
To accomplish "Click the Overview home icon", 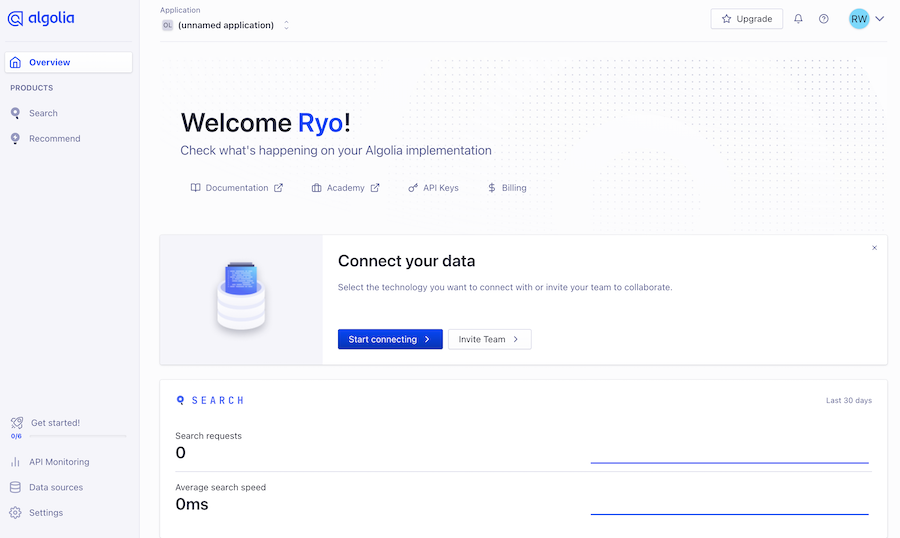I will [15, 62].
